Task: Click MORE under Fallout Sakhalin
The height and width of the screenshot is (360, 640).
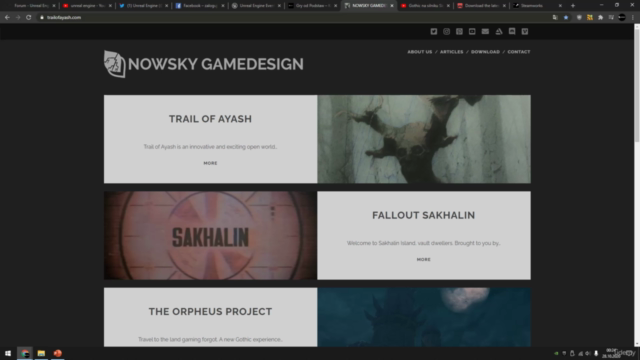Action: tap(424, 260)
